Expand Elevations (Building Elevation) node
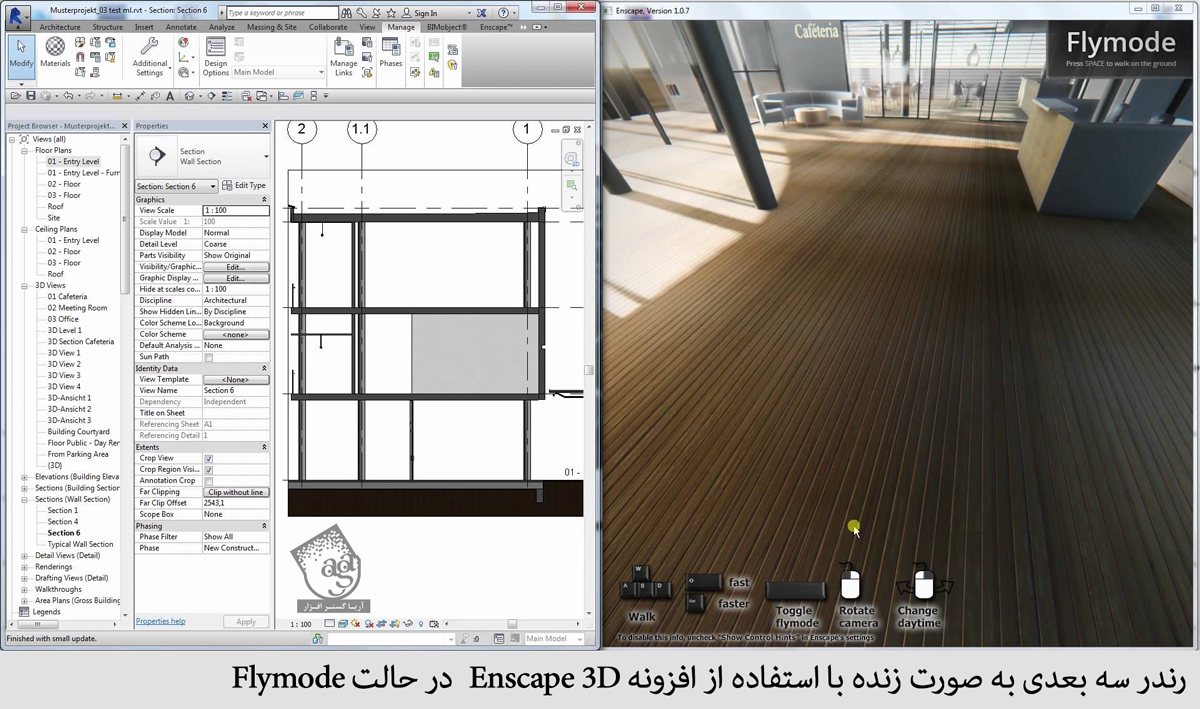Image resolution: width=1200 pixels, height=709 pixels. 24,477
